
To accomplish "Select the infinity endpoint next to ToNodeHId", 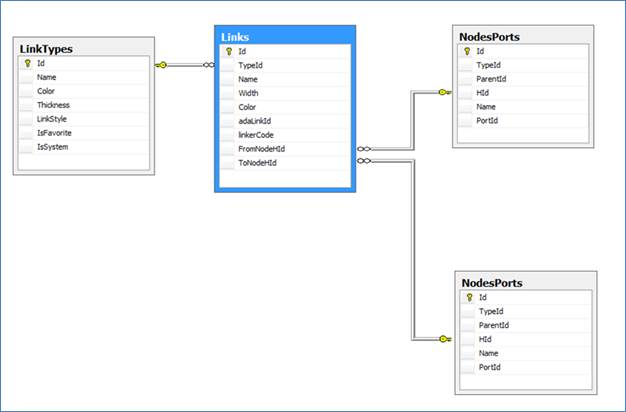I will (365, 160).
